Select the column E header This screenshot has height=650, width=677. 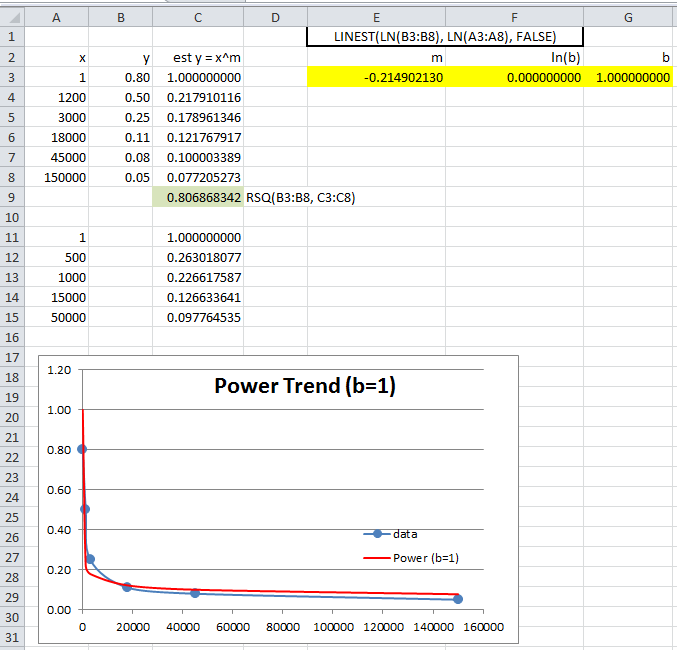pos(376,17)
